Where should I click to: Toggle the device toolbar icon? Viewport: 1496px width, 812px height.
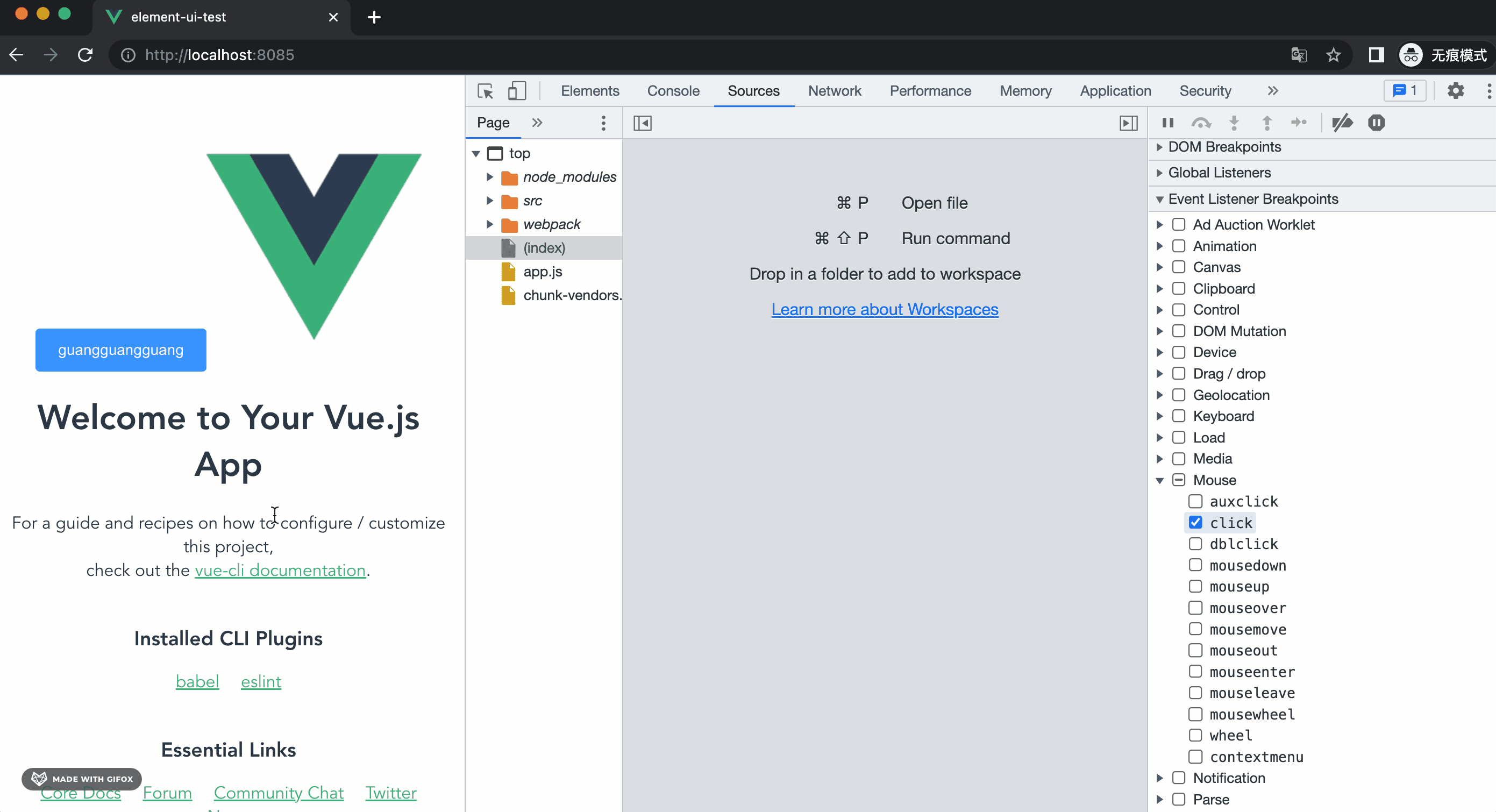[516, 91]
